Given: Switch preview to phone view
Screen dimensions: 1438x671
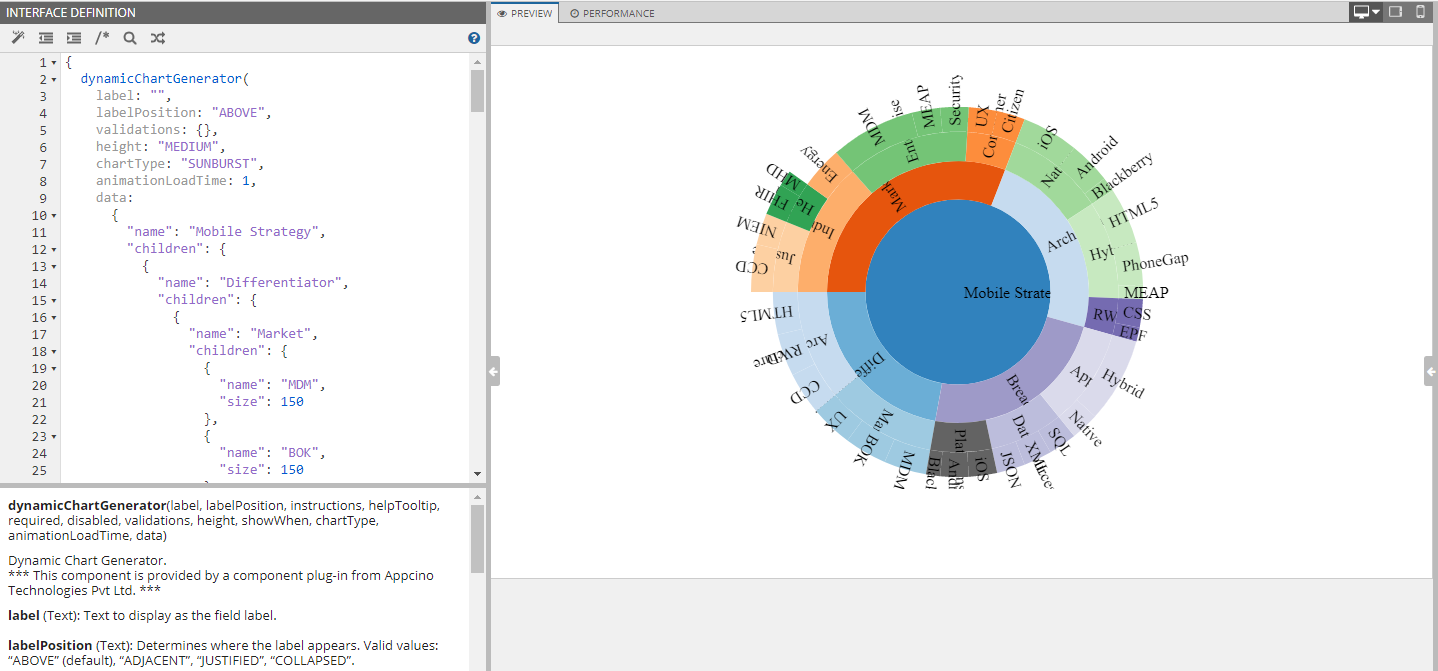Looking at the screenshot, I should point(1420,12).
